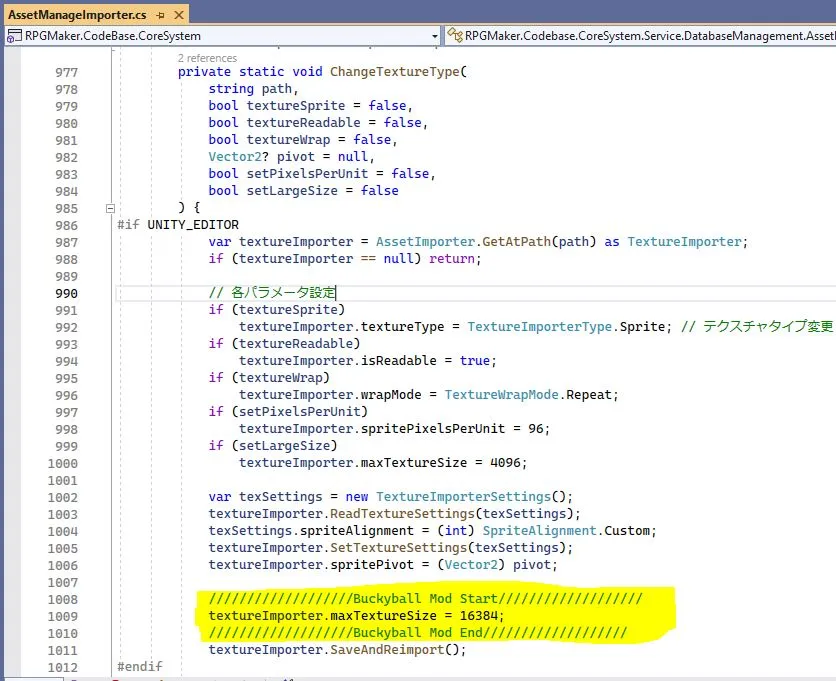Click the C# project icon in left navigation bar
The image size is (836, 681).
(x=15, y=35)
